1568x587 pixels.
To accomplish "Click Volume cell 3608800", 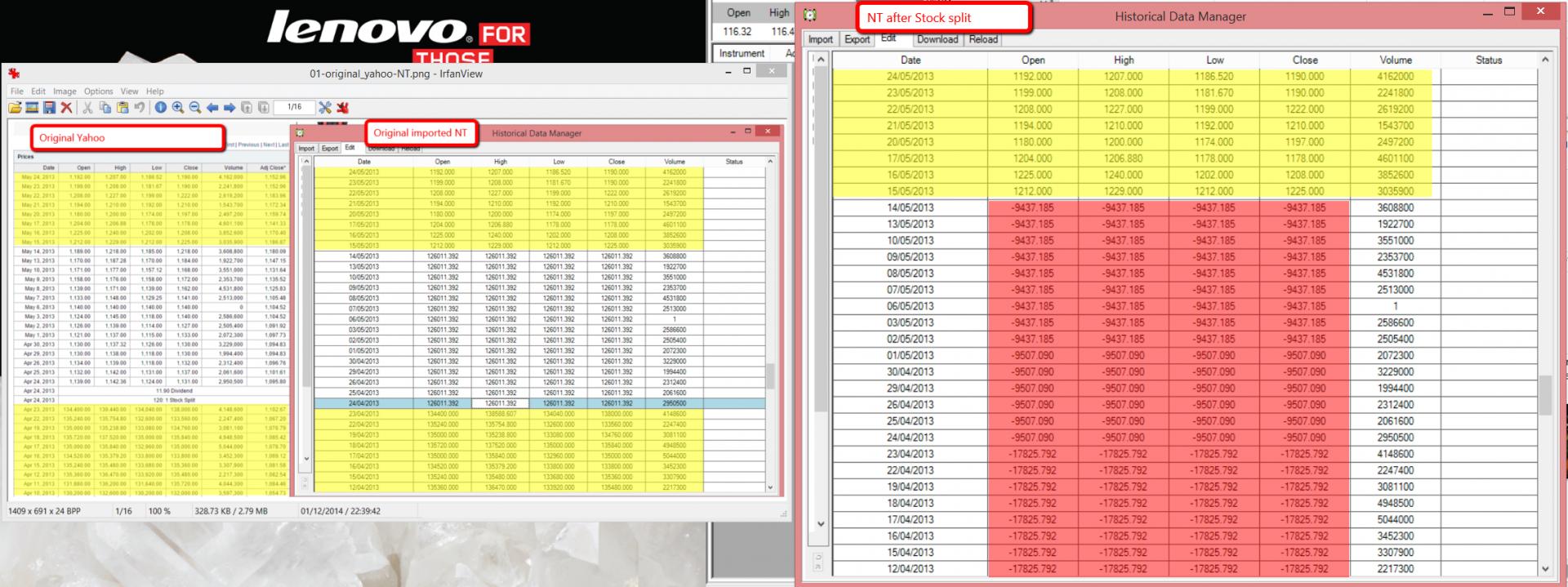I will [1396, 207].
